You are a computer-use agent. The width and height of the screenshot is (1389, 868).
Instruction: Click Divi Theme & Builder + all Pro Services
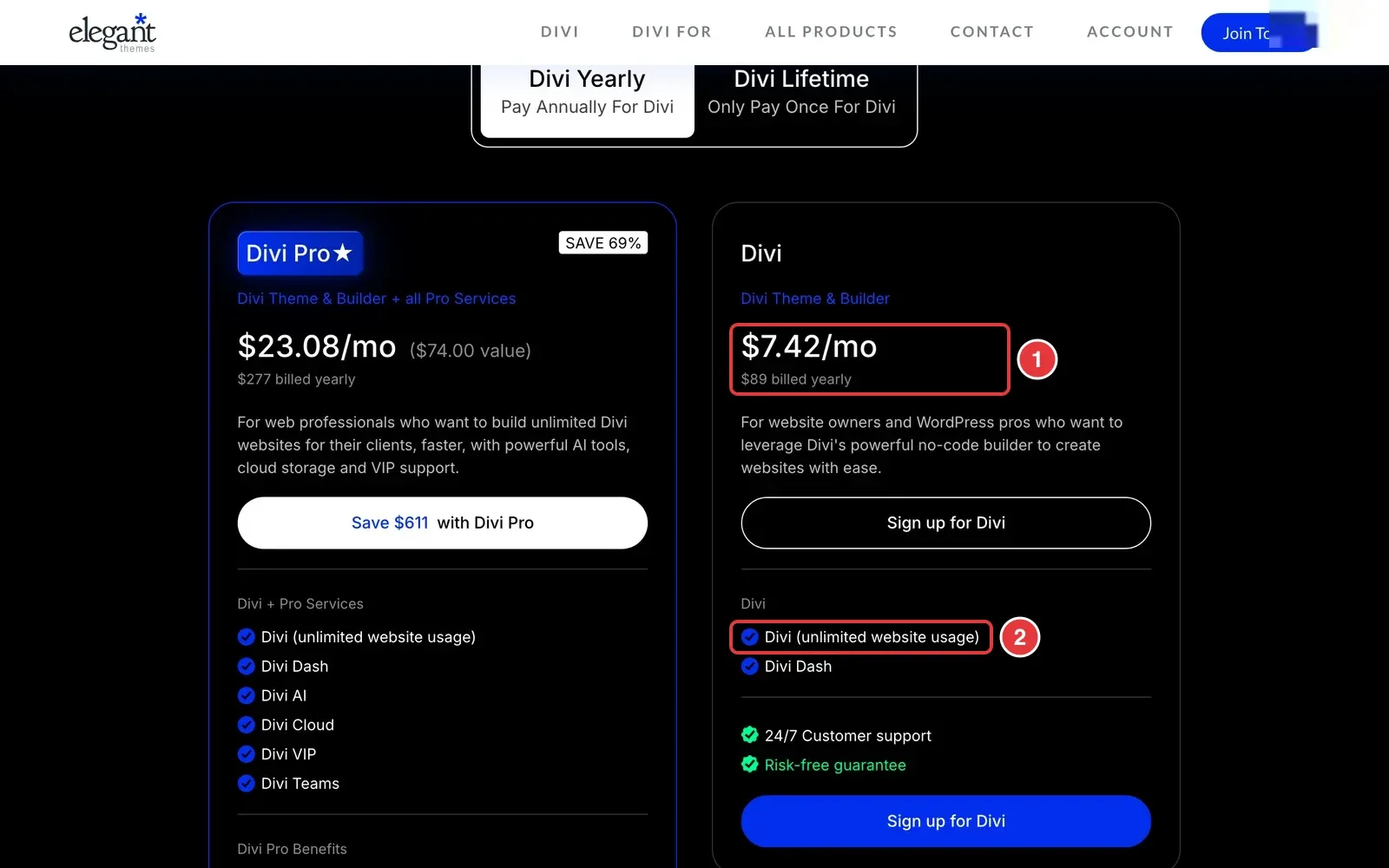pos(377,299)
